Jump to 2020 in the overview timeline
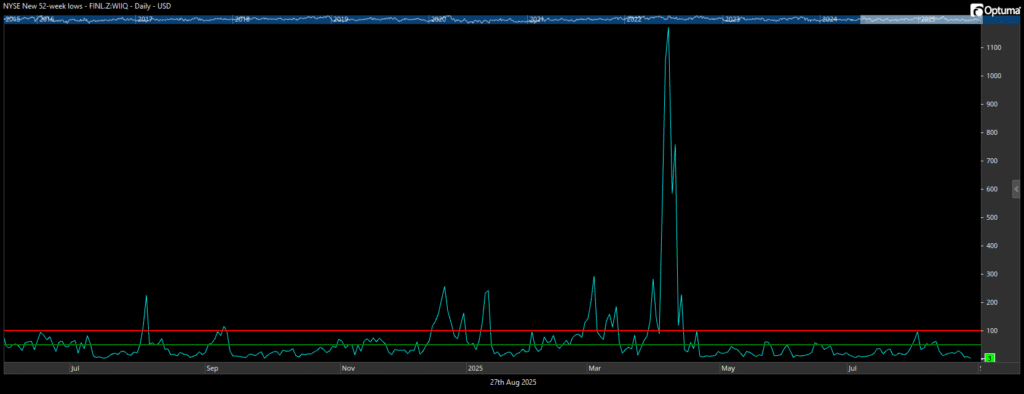This screenshot has width=1024, height=394. coord(438,20)
